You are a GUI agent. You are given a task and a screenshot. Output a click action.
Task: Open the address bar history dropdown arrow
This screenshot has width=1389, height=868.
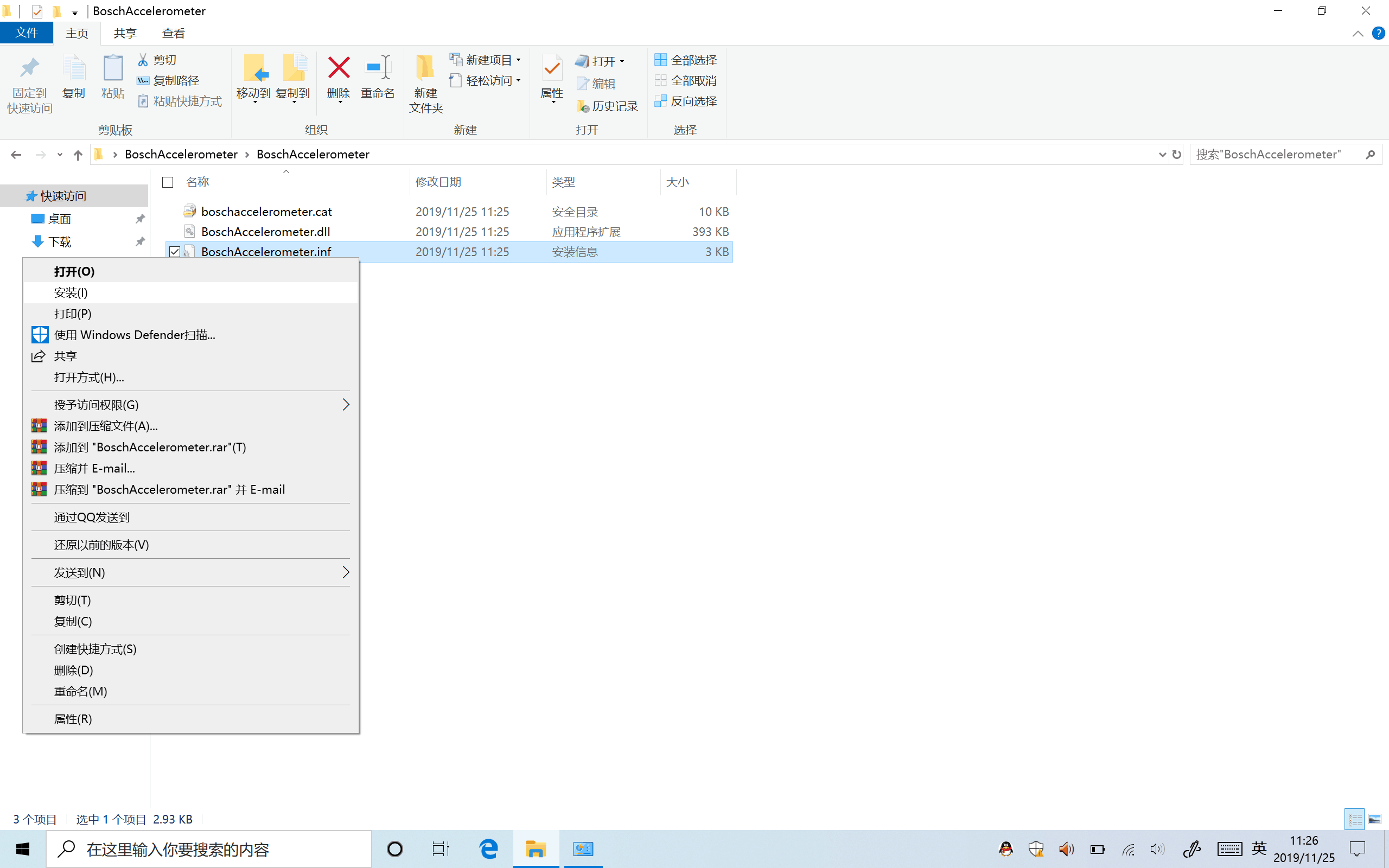(1162, 155)
